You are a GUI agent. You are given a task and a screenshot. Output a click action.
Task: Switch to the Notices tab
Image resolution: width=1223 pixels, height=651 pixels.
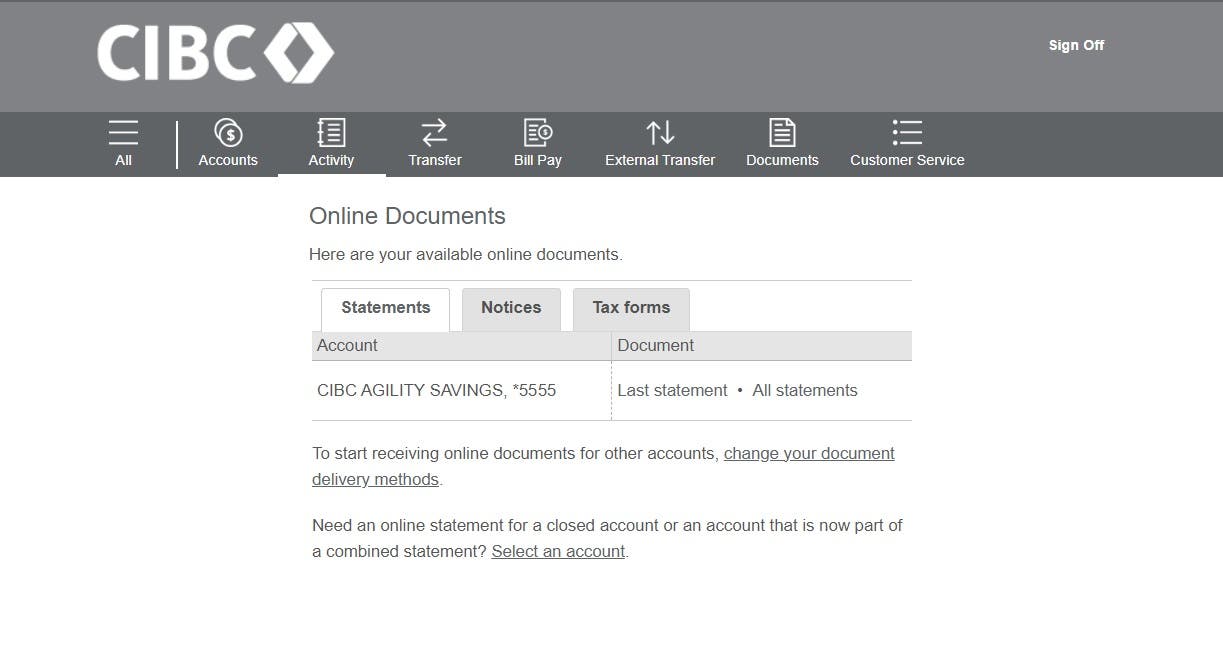[511, 308]
